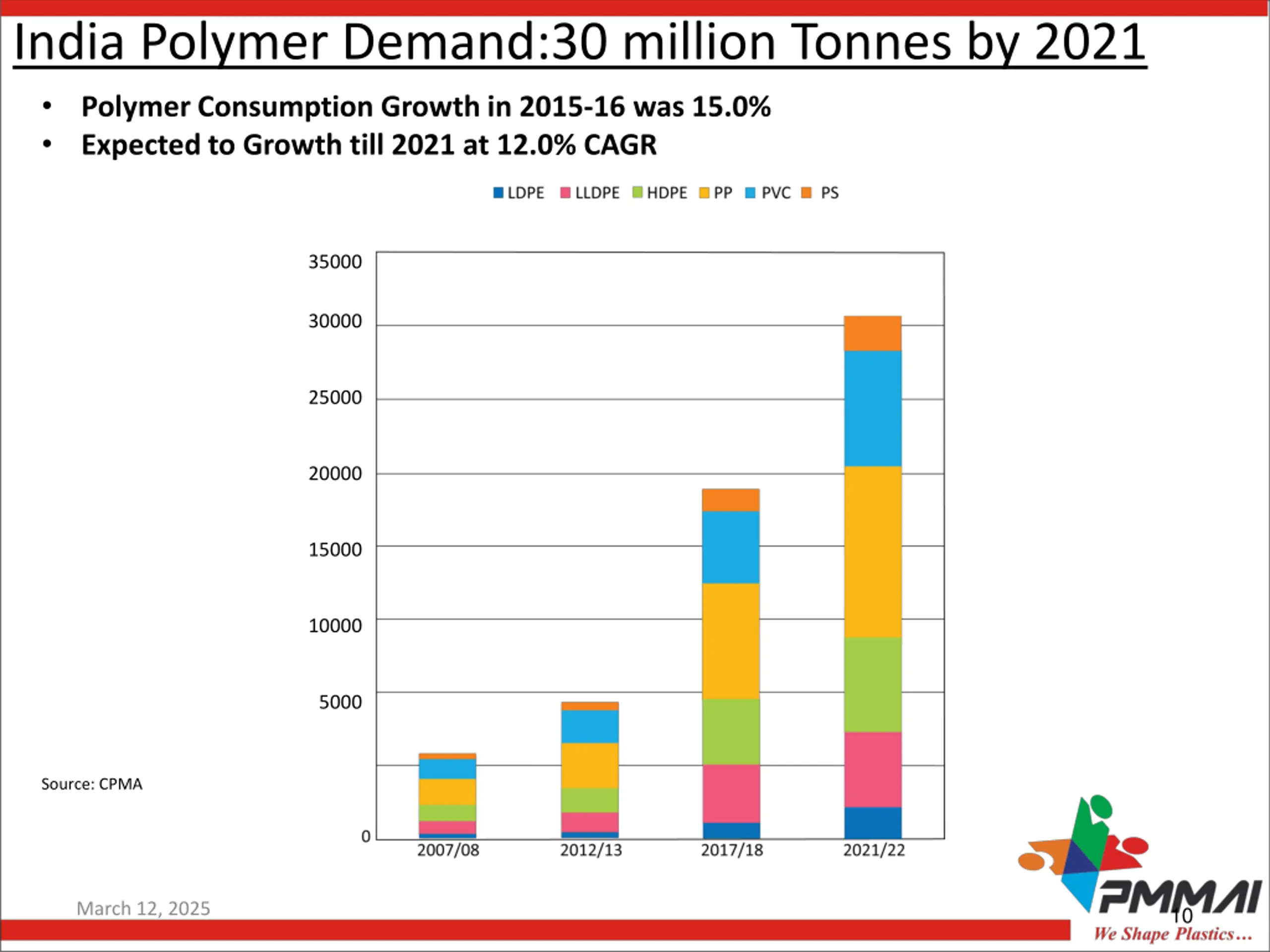Click the slide title 'India Polymer Demand:30 million Tonnes by 2021'
The image size is (1270, 952).
580,43
